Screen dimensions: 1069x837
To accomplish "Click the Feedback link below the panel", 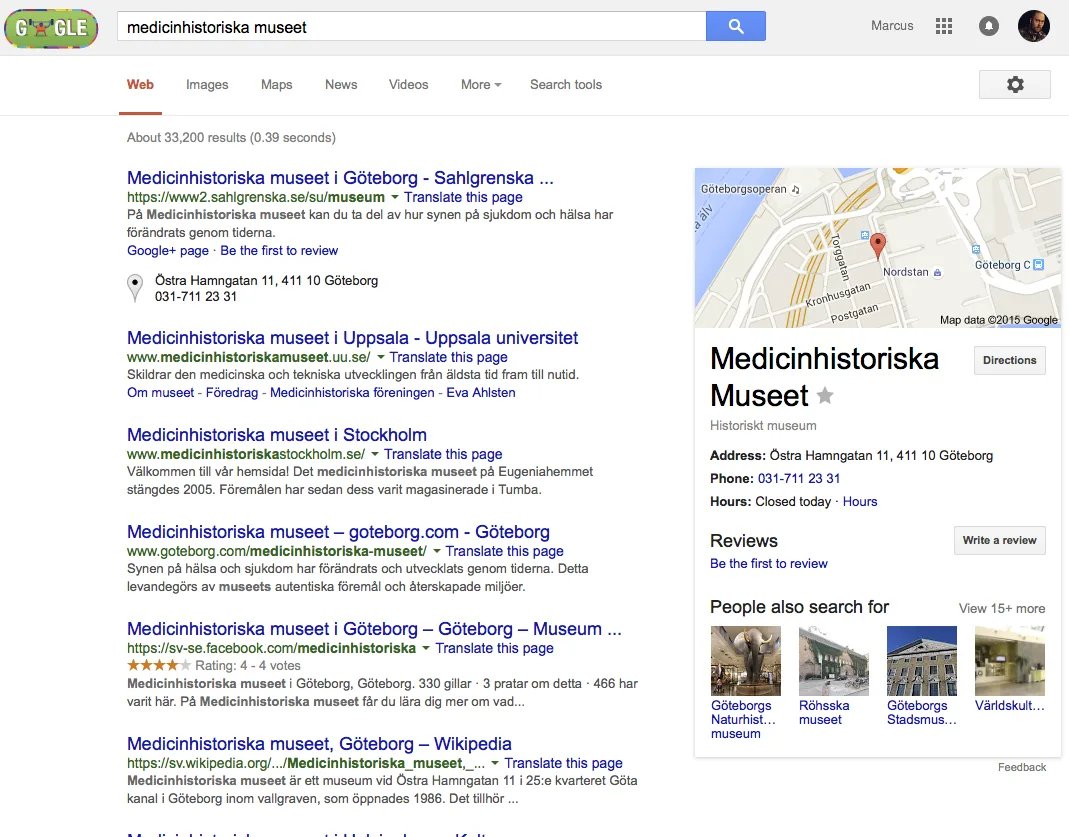I will [x=1022, y=767].
